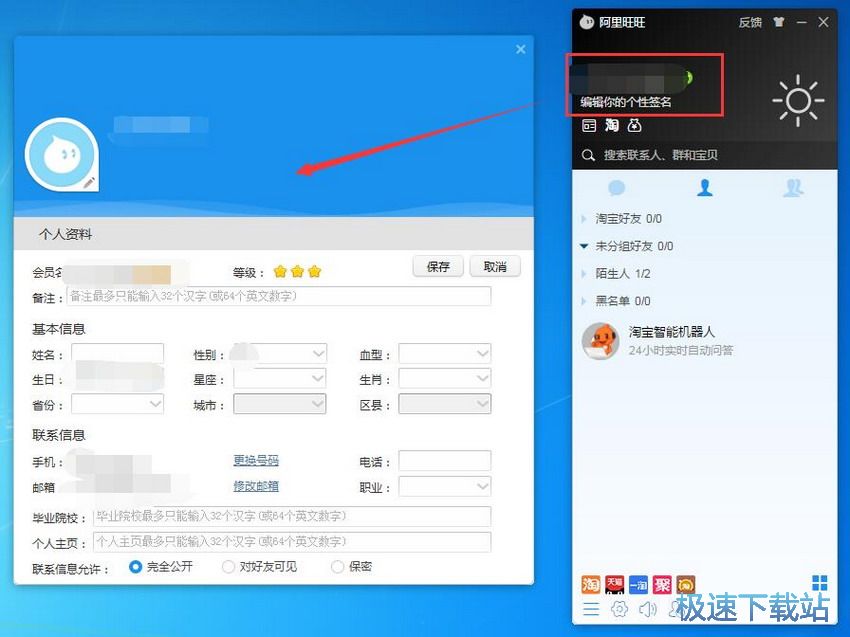Click the green online status indicator
The image size is (850, 637).
coord(688,78)
